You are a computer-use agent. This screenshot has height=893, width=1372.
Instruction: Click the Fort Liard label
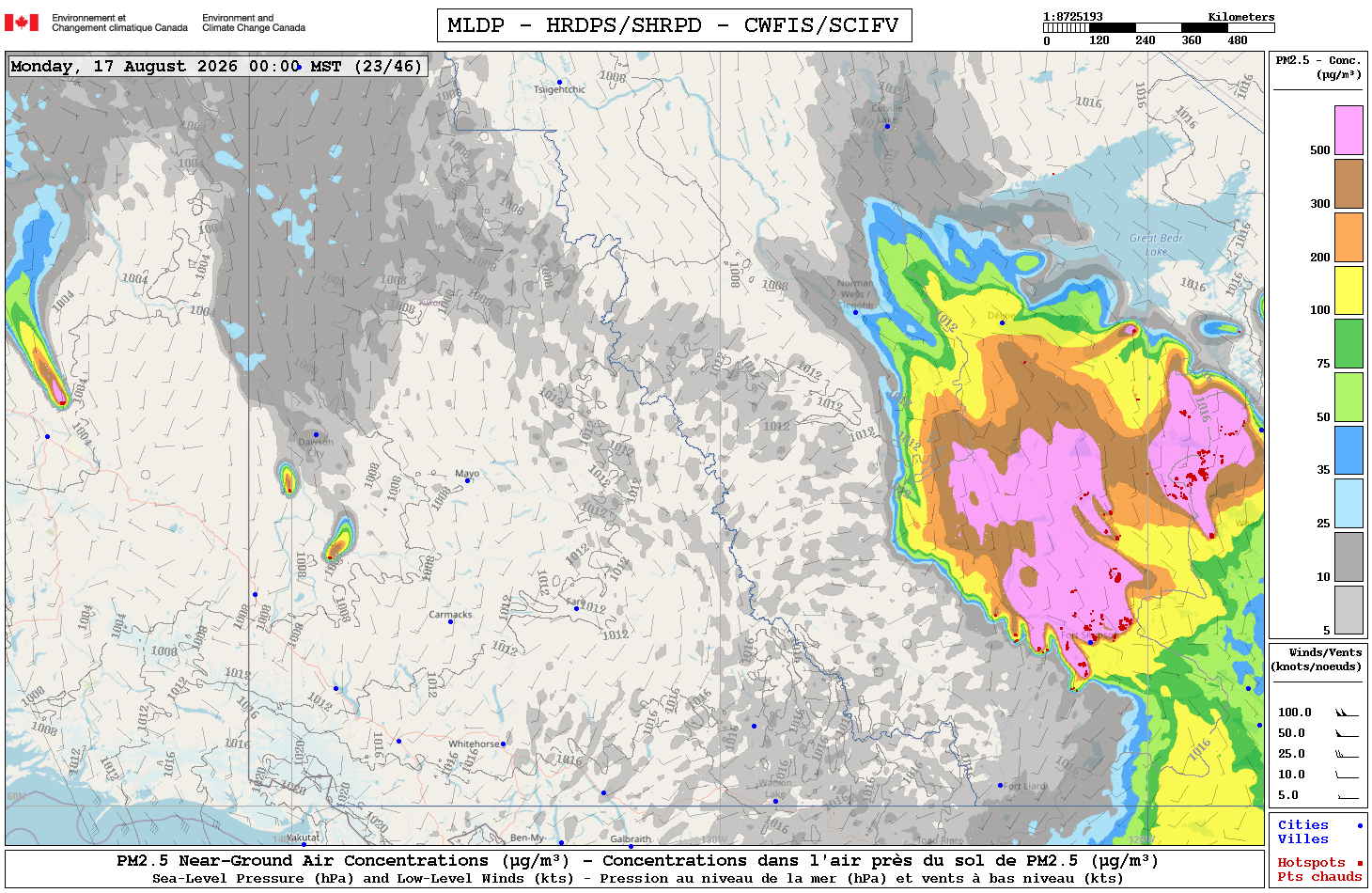pos(1026,786)
